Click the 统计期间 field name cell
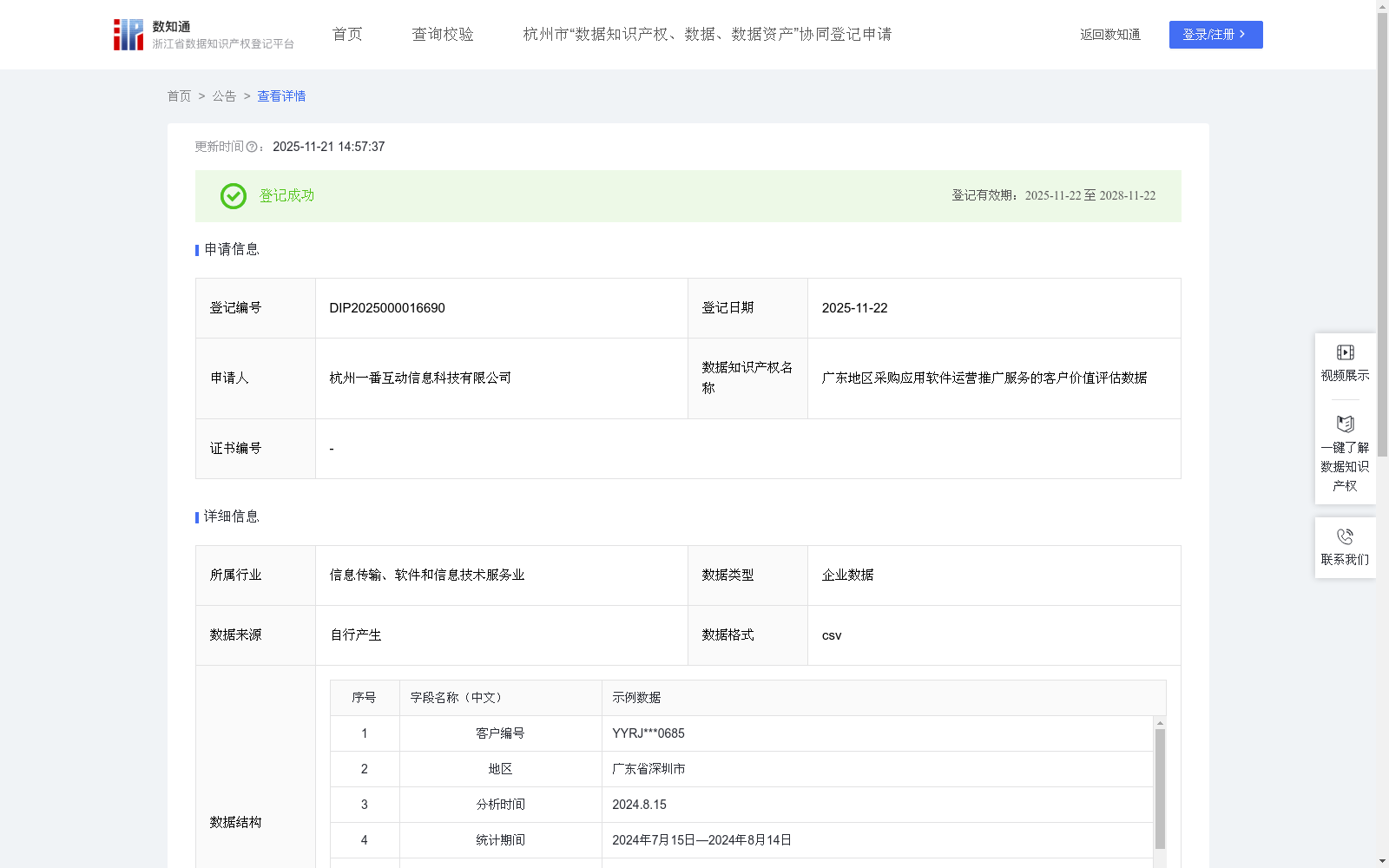Image resolution: width=1389 pixels, height=868 pixels. [501, 840]
